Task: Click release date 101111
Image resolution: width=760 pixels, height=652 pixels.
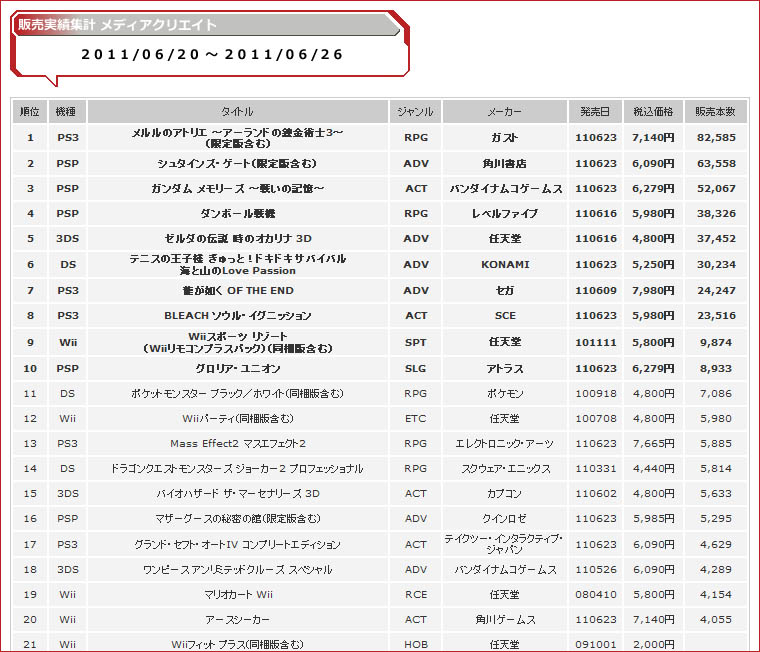Action: click(595, 342)
